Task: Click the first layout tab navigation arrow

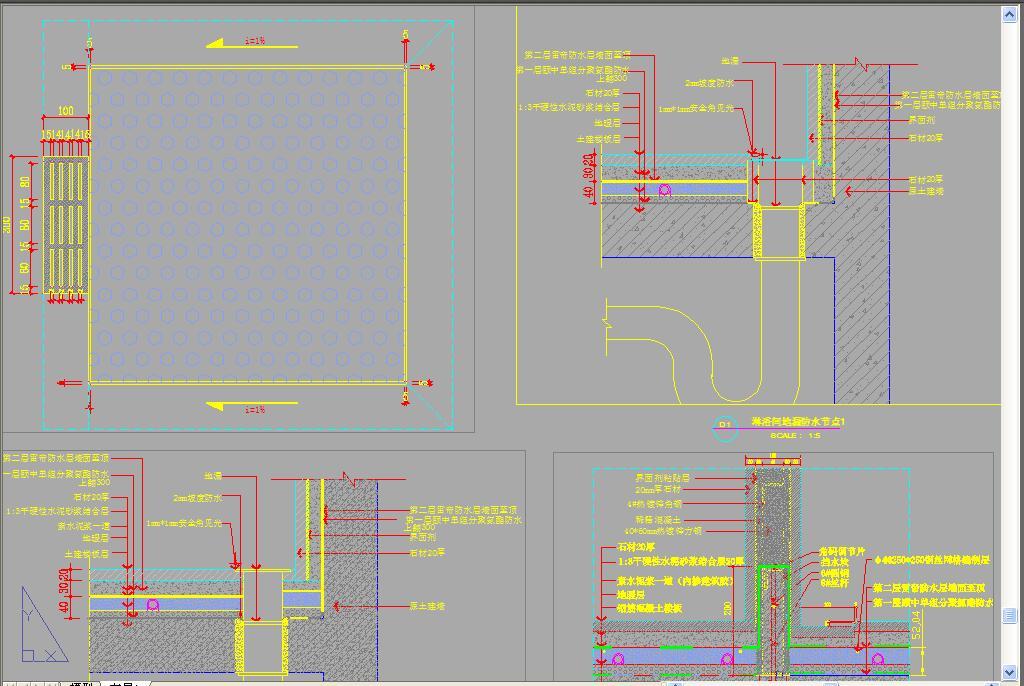Action: 10,683
